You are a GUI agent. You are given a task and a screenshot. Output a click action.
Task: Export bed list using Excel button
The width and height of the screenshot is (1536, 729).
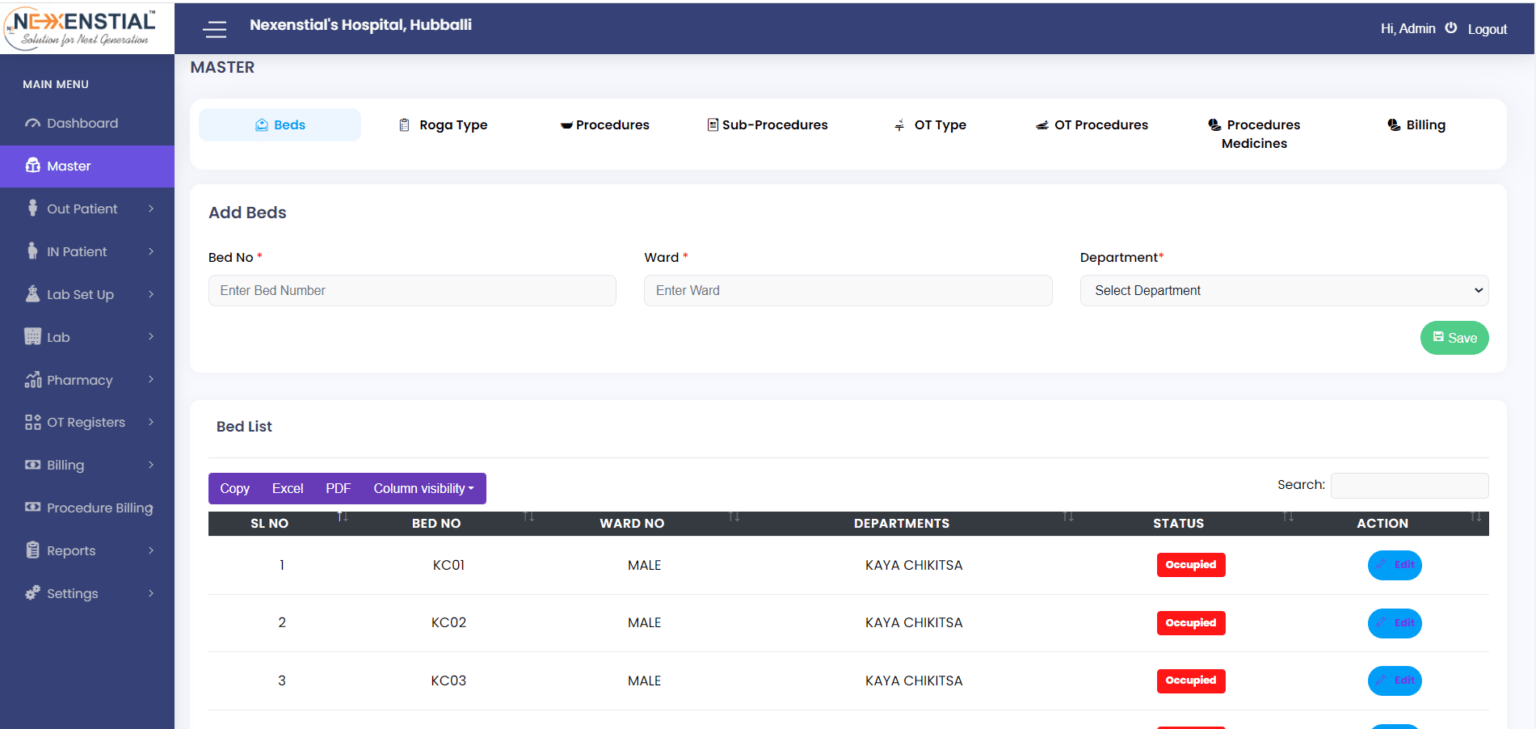point(287,489)
